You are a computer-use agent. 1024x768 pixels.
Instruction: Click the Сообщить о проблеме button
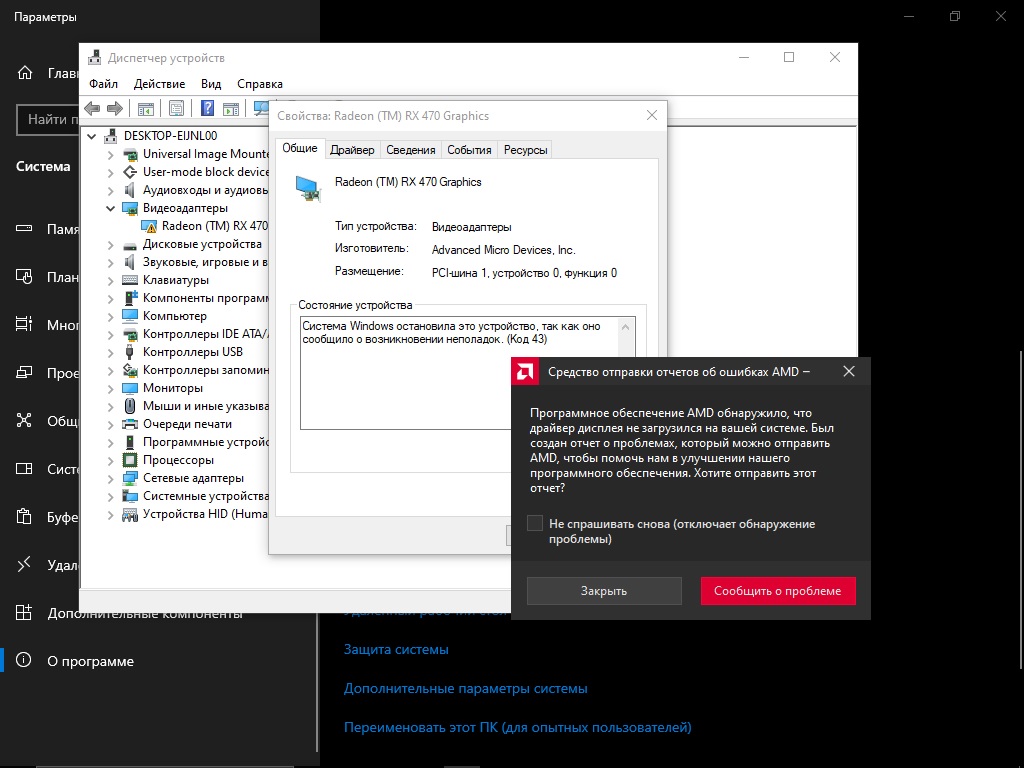(x=778, y=590)
